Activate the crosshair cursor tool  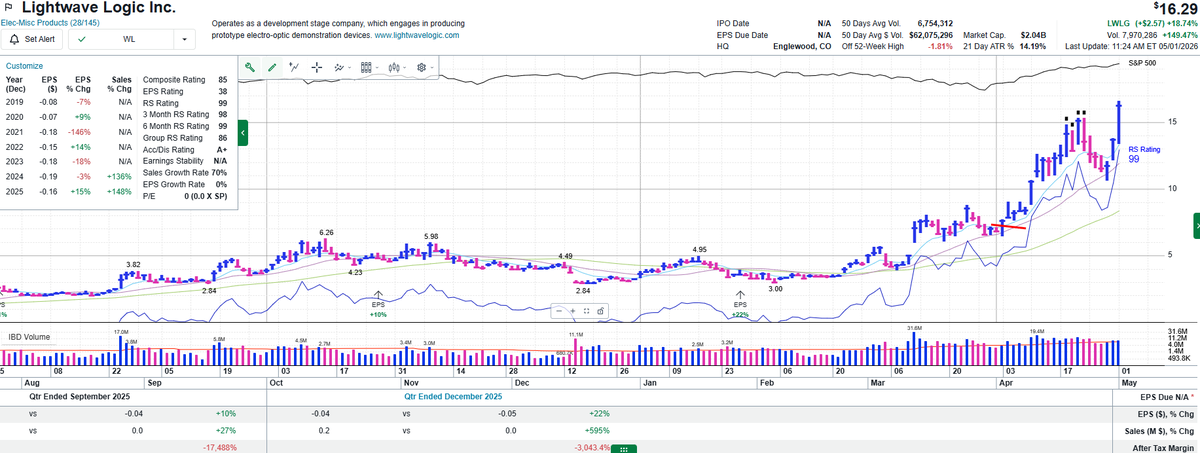pyautogui.click(x=316, y=67)
